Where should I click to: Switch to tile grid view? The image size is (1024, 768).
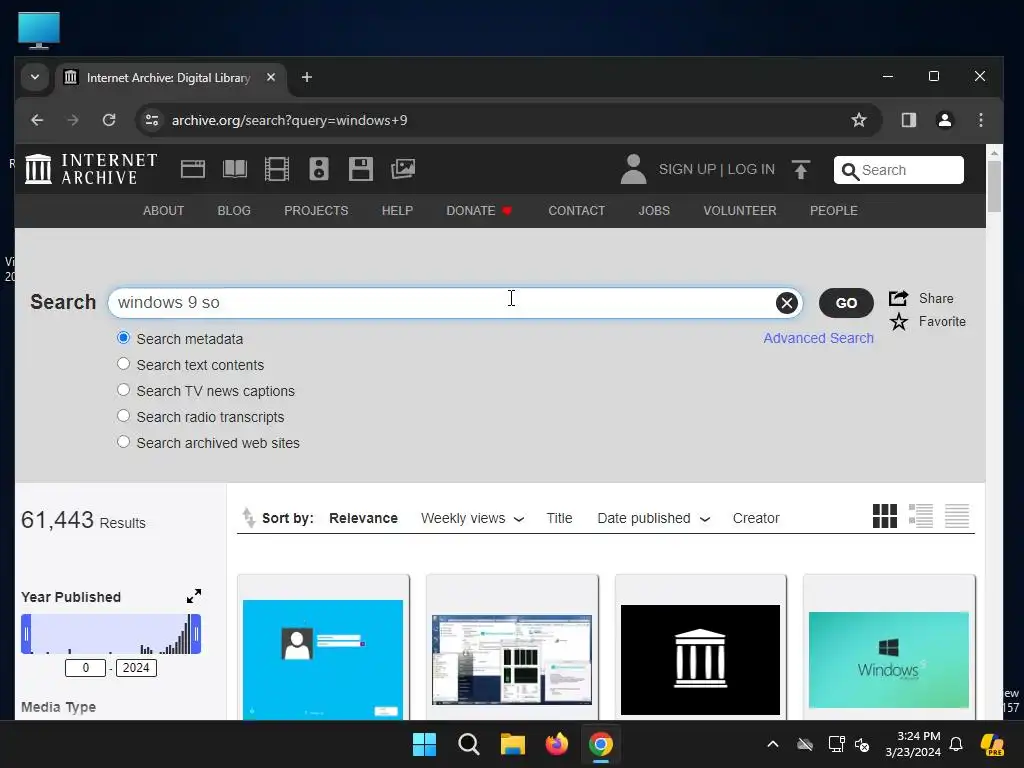(885, 516)
